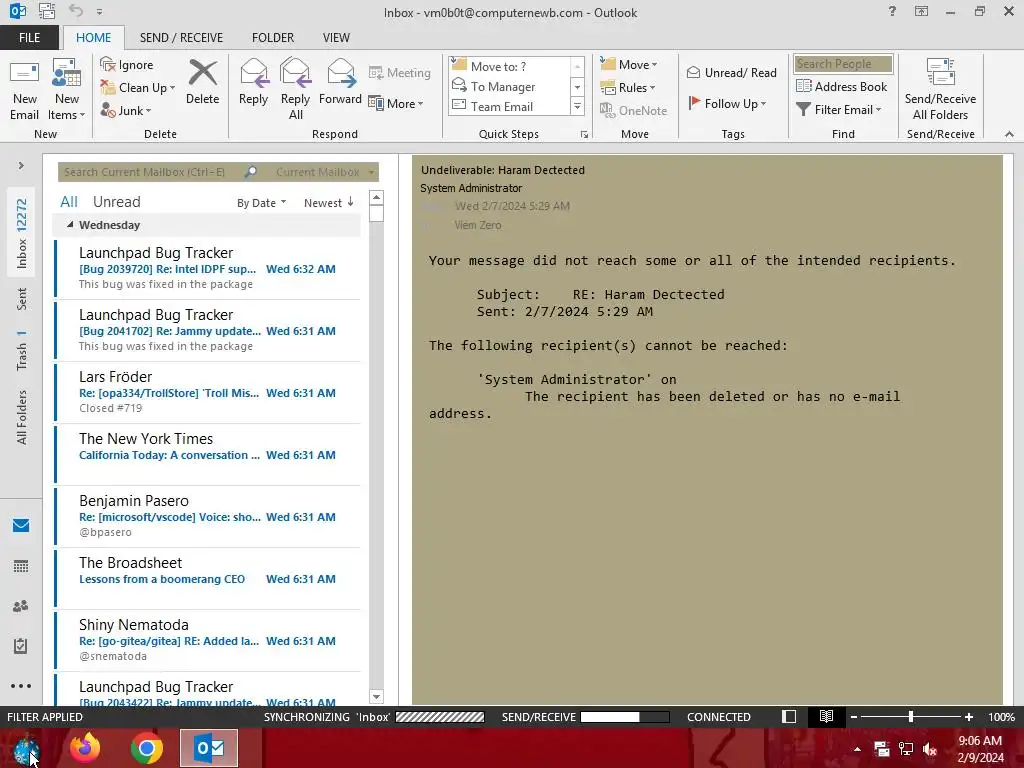Viewport: 1024px width, 768px height.
Task: Open the Rules dropdown
Action: click(x=628, y=88)
